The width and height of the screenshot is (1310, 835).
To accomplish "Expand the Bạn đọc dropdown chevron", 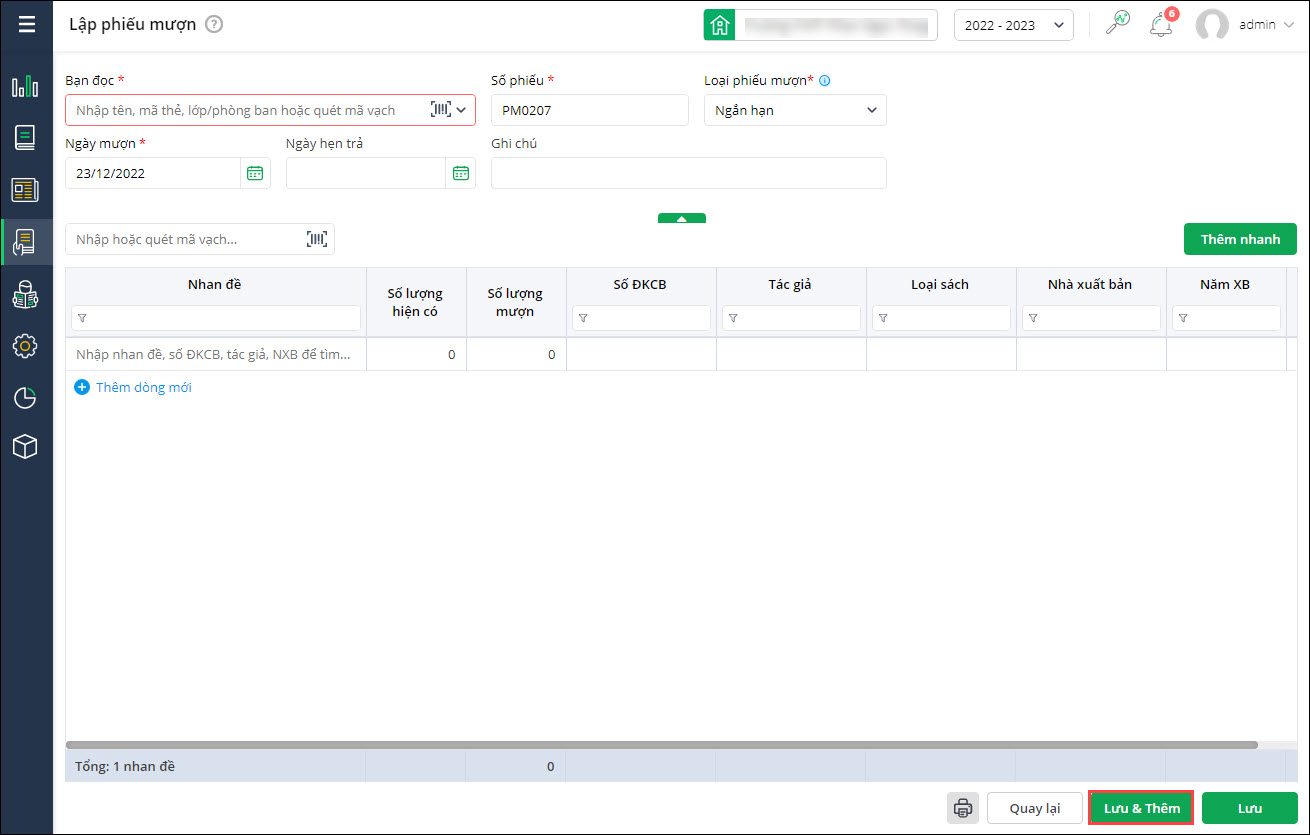I will click(x=462, y=110).
